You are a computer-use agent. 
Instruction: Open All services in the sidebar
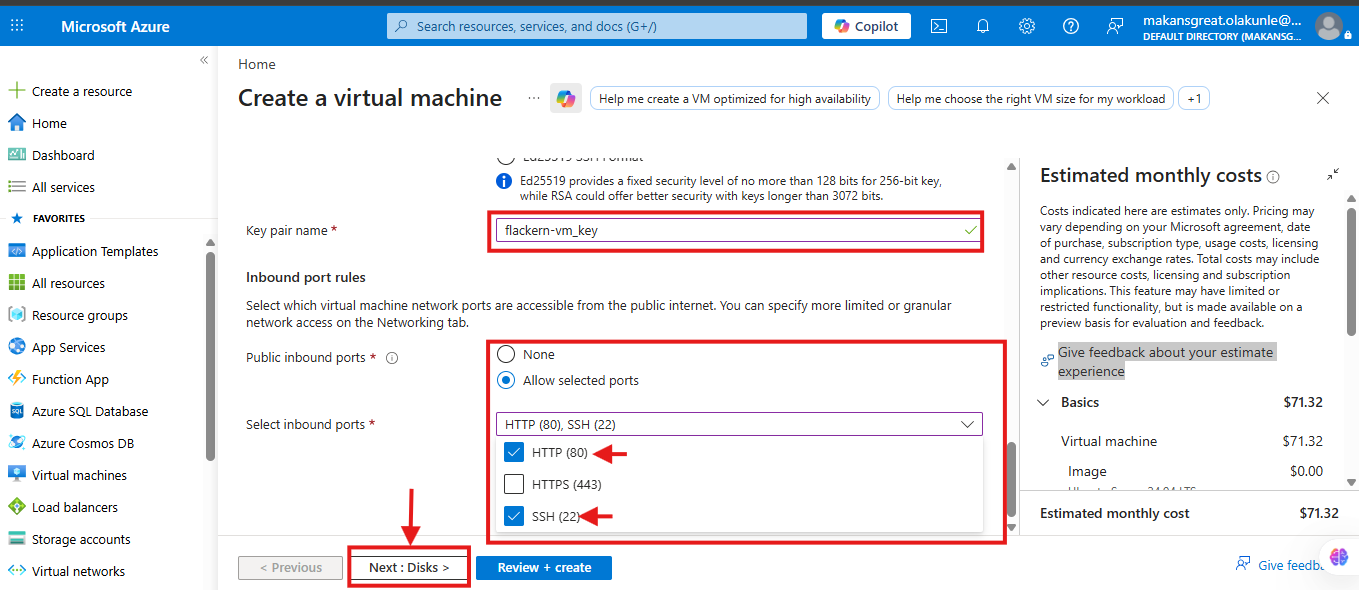point(63,187)
